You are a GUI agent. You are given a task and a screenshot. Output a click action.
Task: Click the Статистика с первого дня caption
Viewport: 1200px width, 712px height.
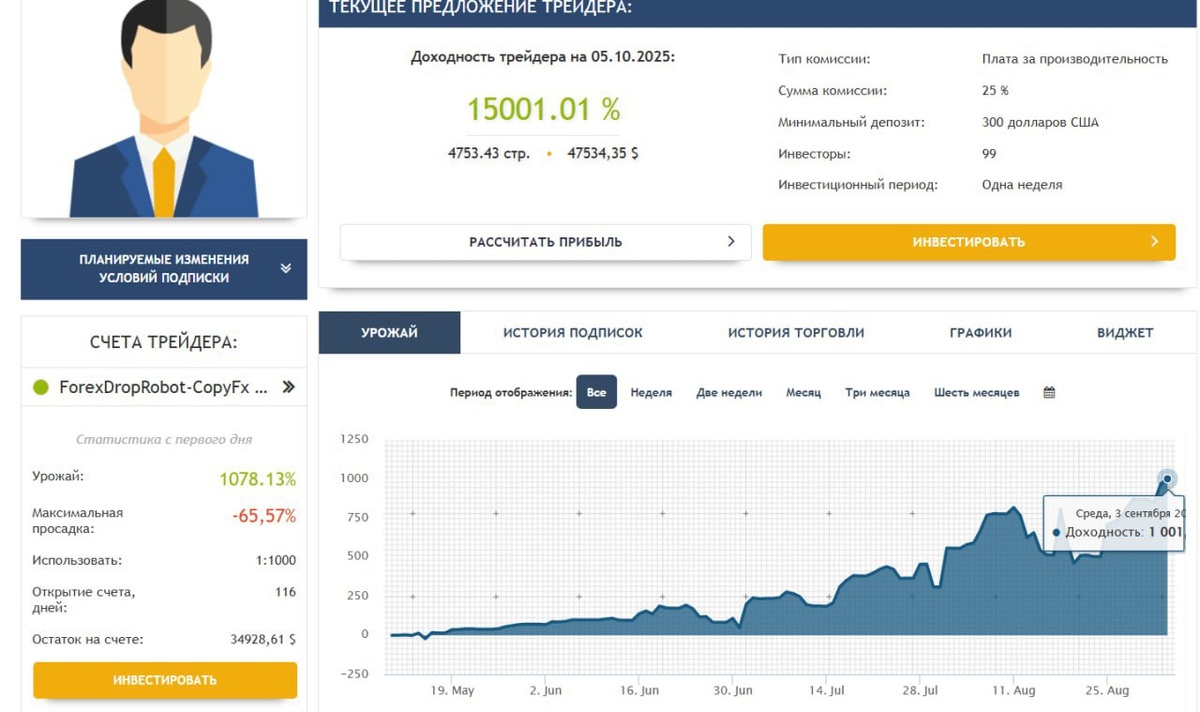point(164,439)
